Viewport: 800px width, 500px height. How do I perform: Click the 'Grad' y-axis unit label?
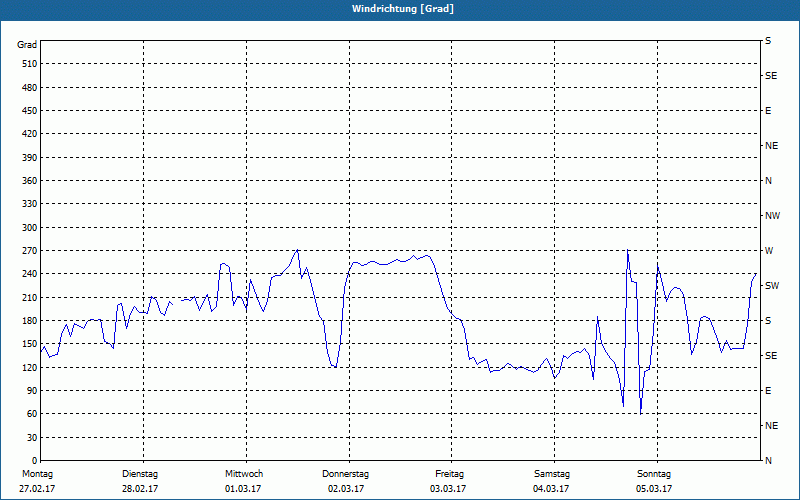27,45
